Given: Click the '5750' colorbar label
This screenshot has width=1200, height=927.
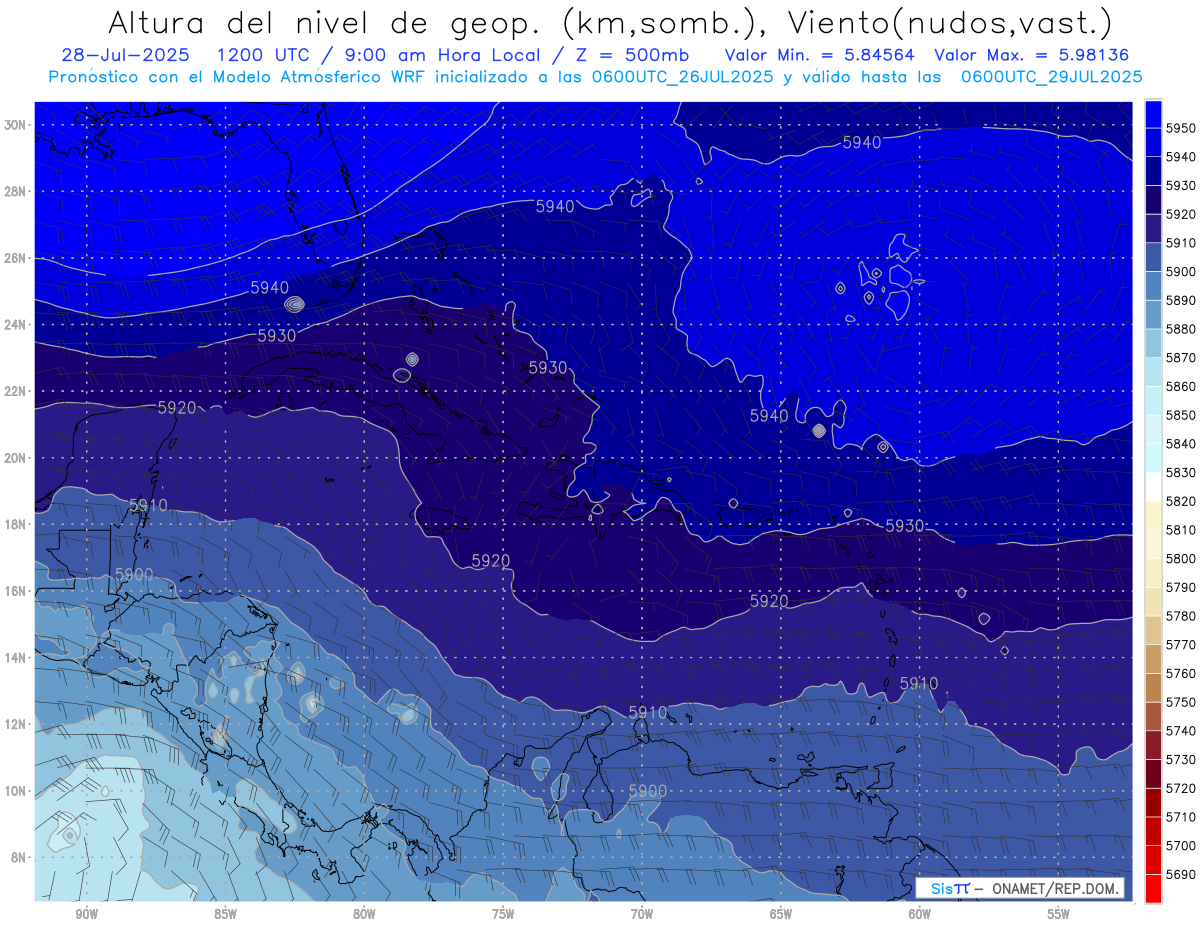Looking at the screenshot, I should [x=1181, y=702].
